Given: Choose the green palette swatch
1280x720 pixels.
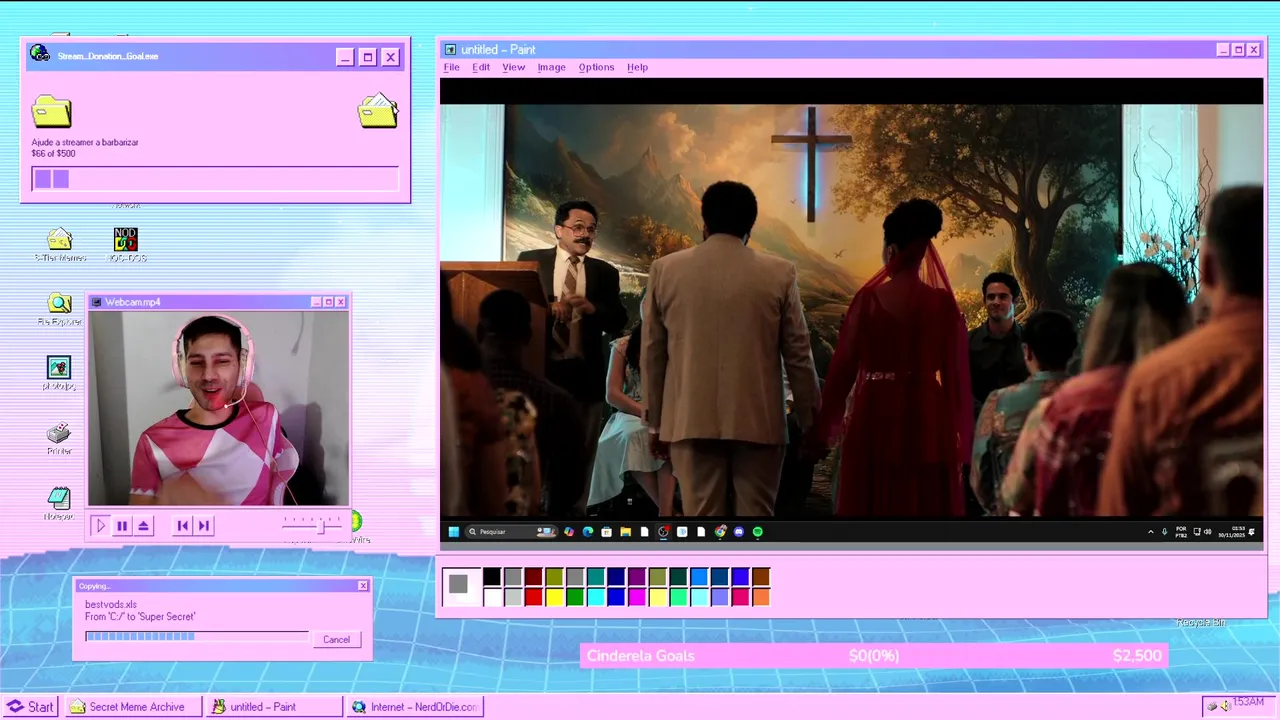Looking at the screenshot, I should (575, 597).
